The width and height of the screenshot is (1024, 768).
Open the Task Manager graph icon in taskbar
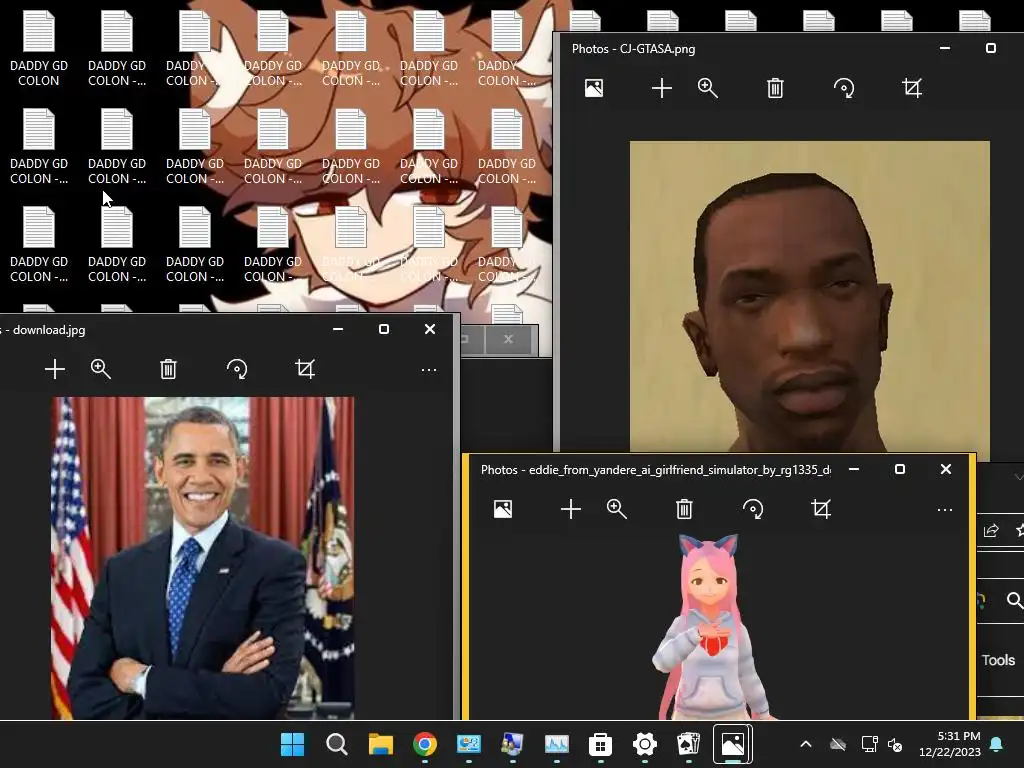pyautogui.click(x=556, y=744)
